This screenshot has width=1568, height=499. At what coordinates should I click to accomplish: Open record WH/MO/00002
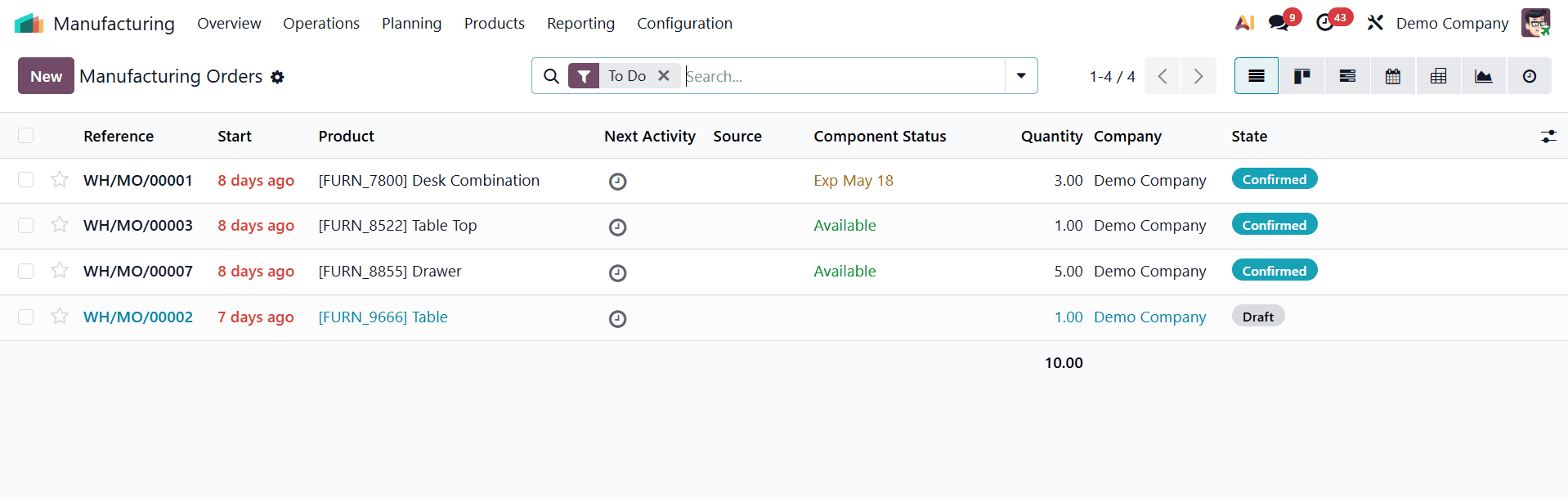click(x=138, y=317)
